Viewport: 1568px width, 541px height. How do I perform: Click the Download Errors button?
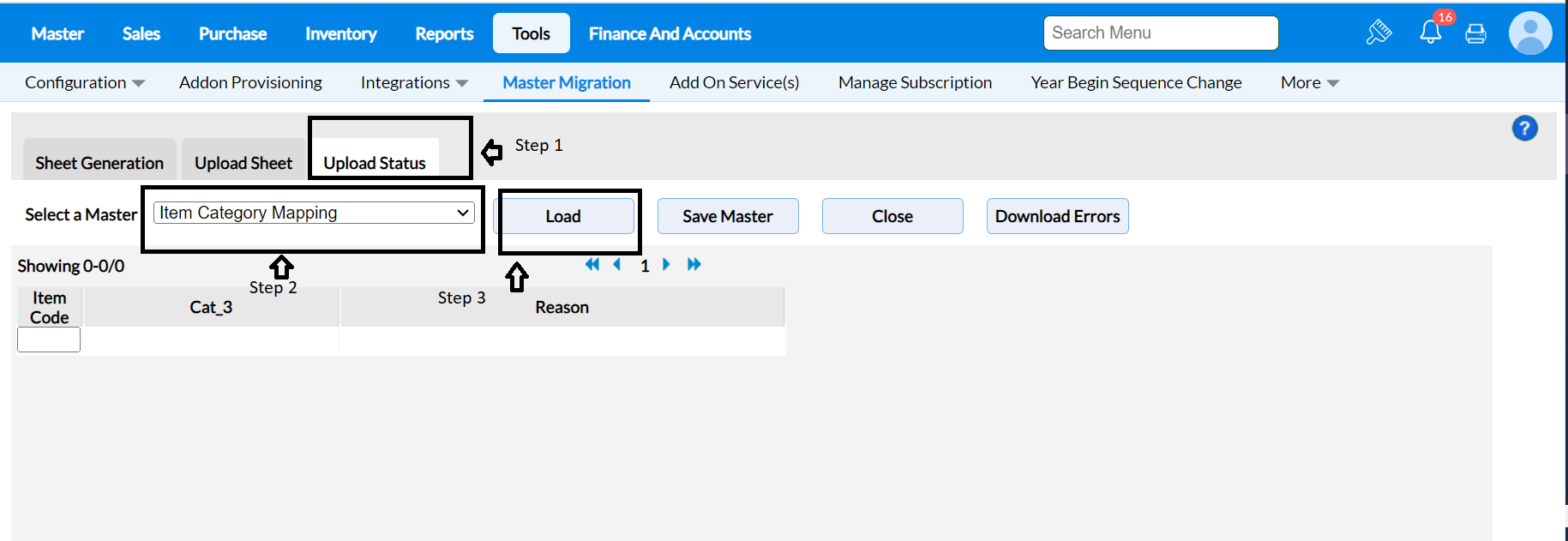point(1057,216)
